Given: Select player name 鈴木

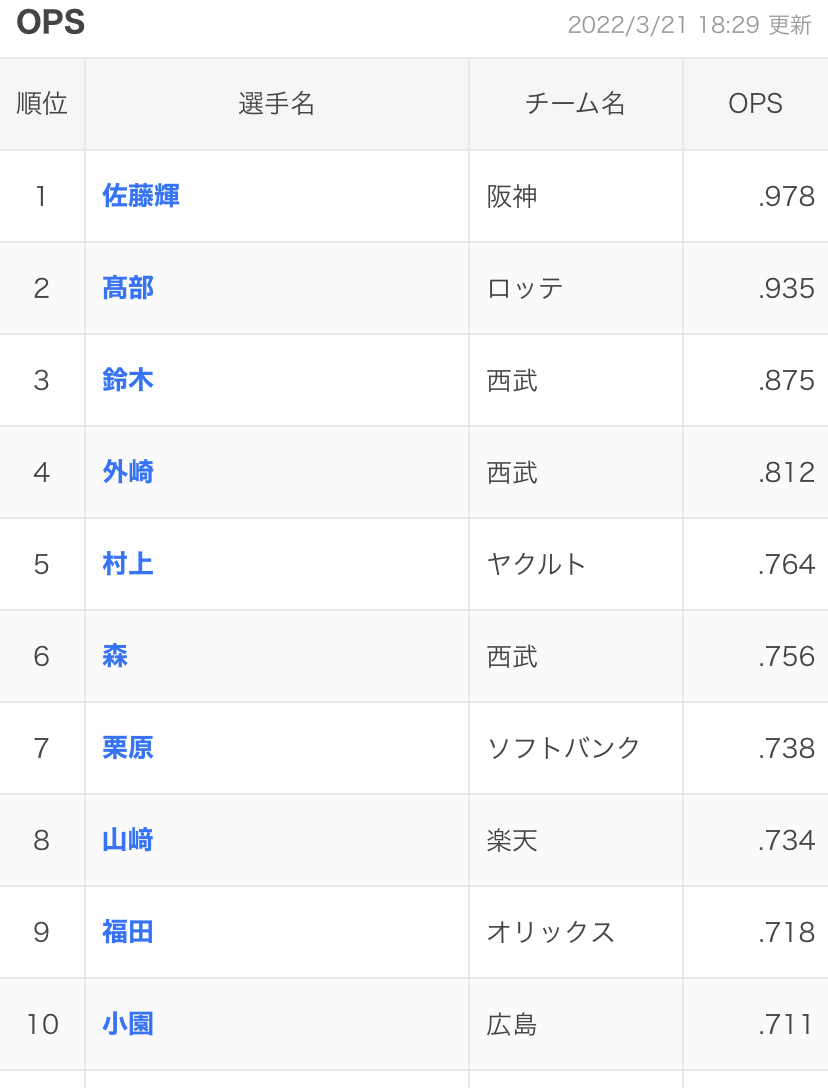Looking at the screenshot, I should click(x=128, y=380).
